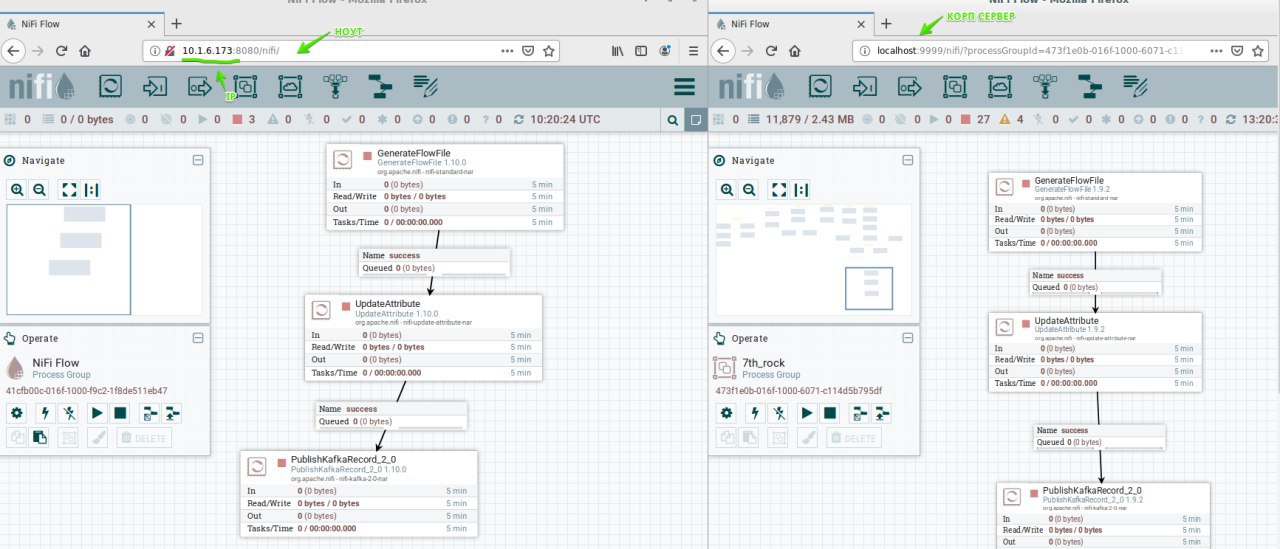The image size is (1280, 549).
Task: Add Funnel in left window's NiFi toolbar
Action: click(x=335, y=86)
